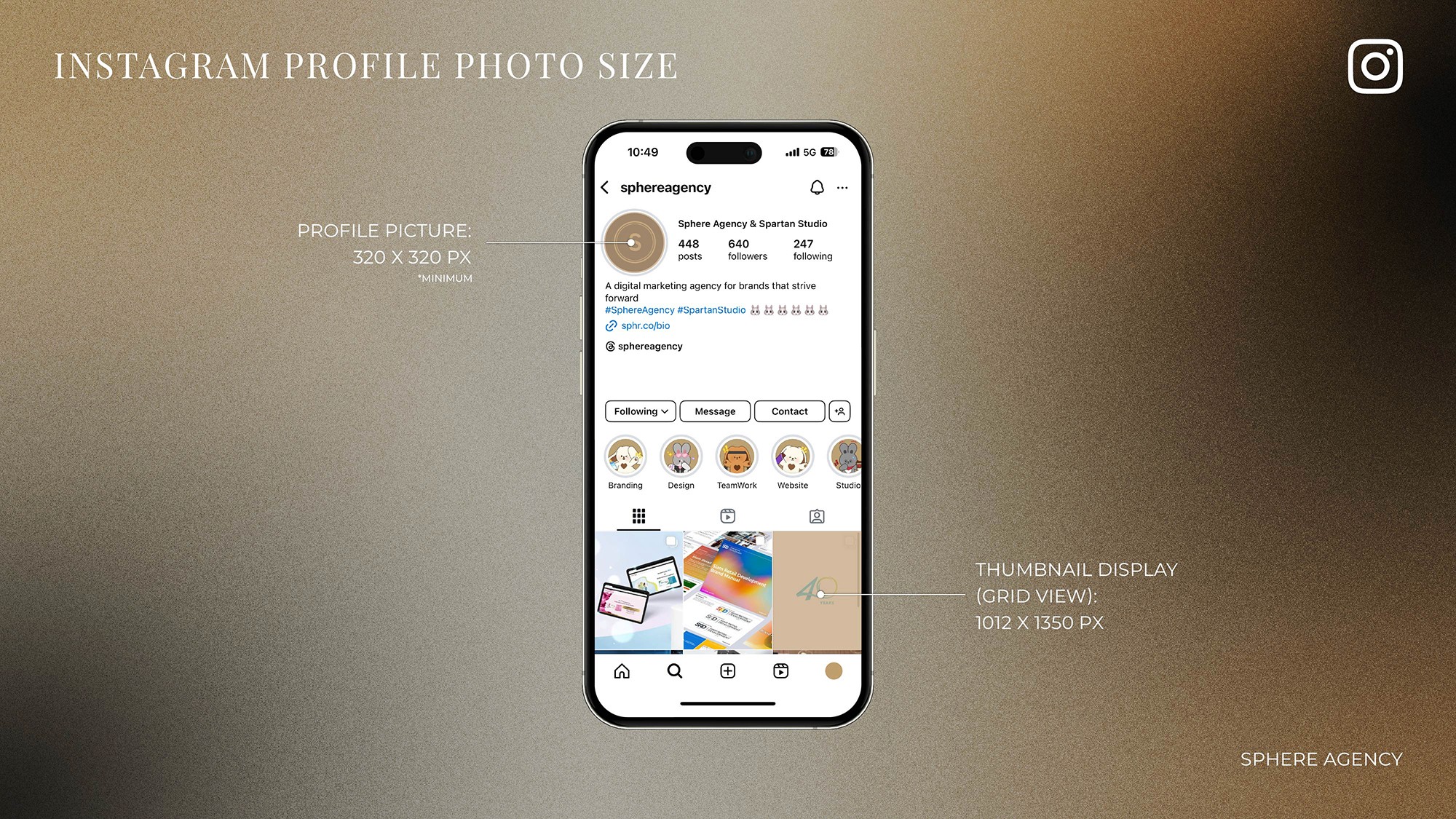
Task: Toggle add person/follow suggestion icon
Action: (x=840, y=411)
